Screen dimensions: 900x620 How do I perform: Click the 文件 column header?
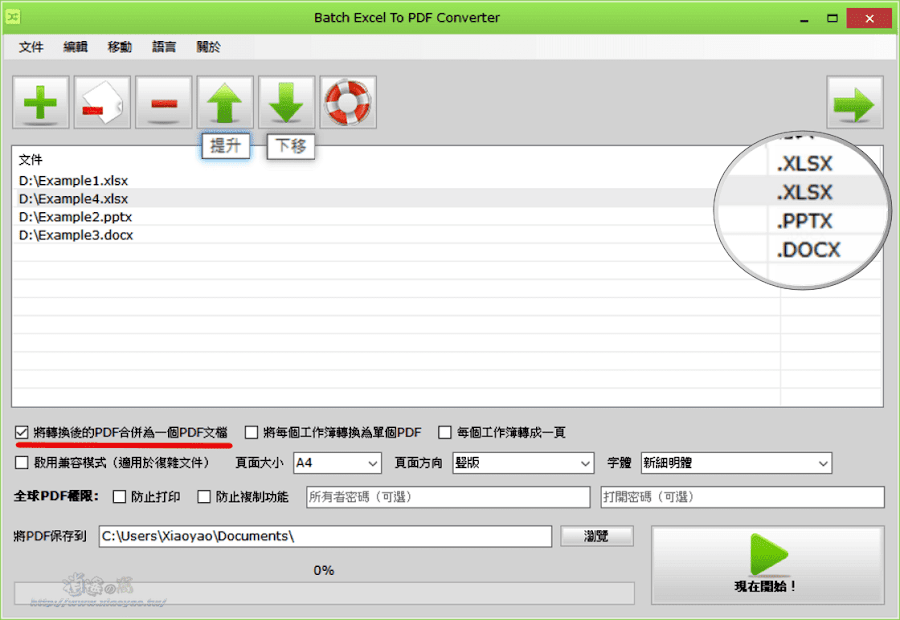coord(31,160)
